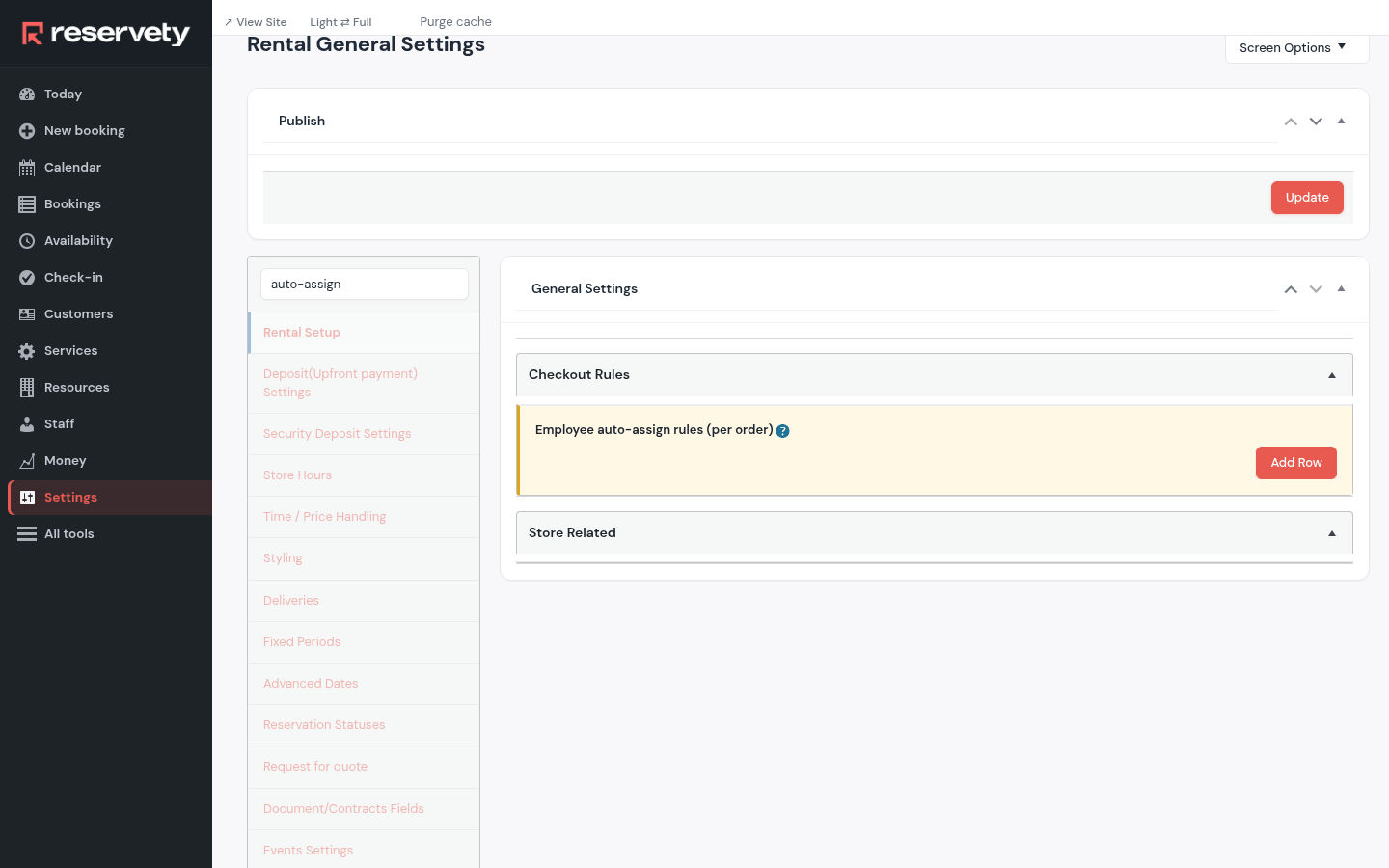Viewport: 1389px width, 868px height.
Task: Move General Settings panel up
Action: click(1291, 289)
